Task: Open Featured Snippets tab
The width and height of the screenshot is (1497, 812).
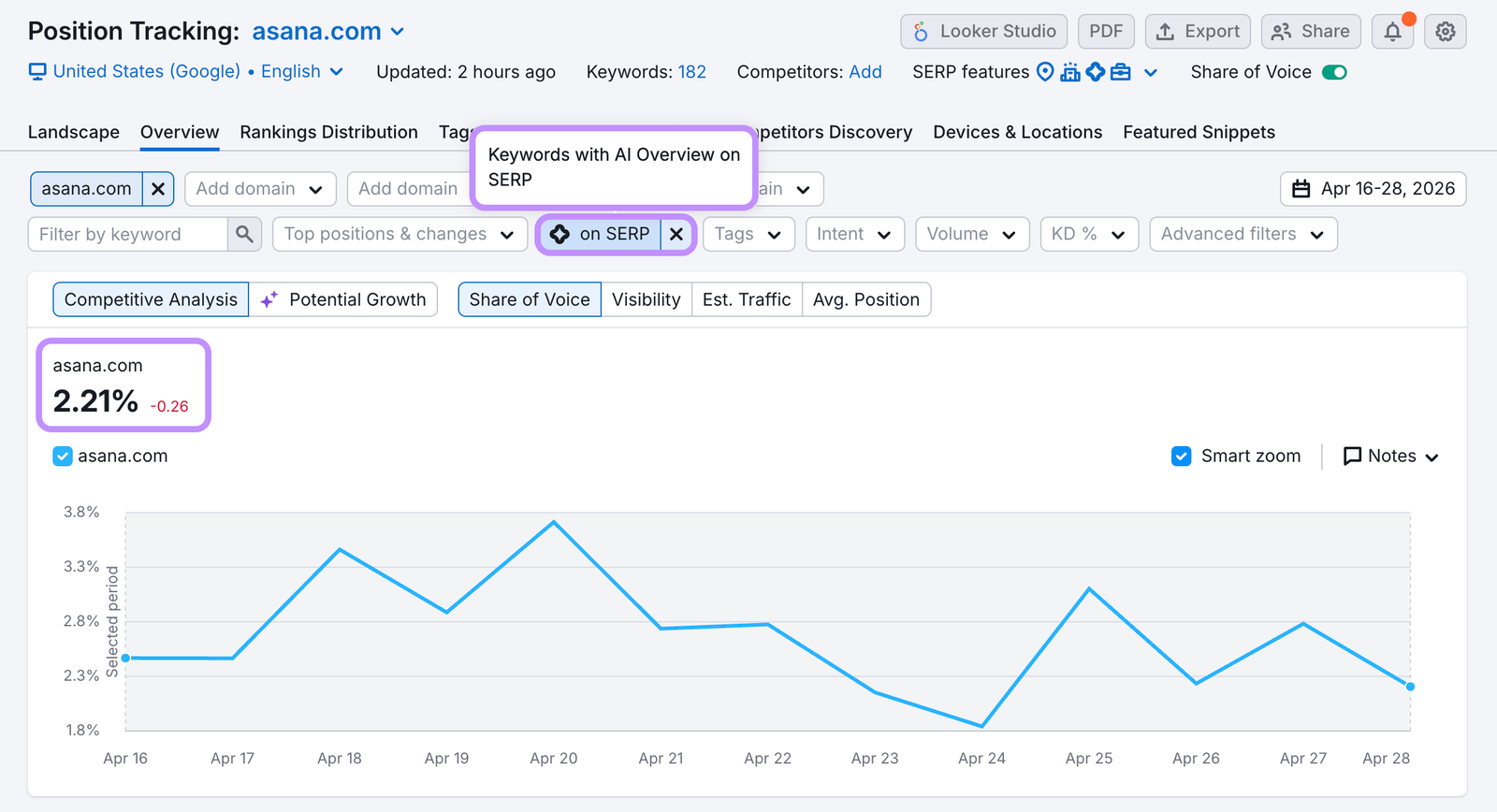Action: coord(1199,132)
